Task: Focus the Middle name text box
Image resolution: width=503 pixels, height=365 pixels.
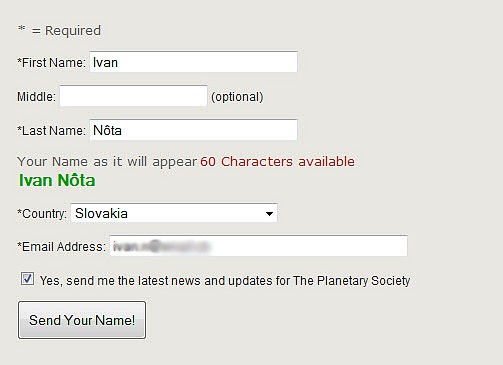Action: (x=133, y=96)
